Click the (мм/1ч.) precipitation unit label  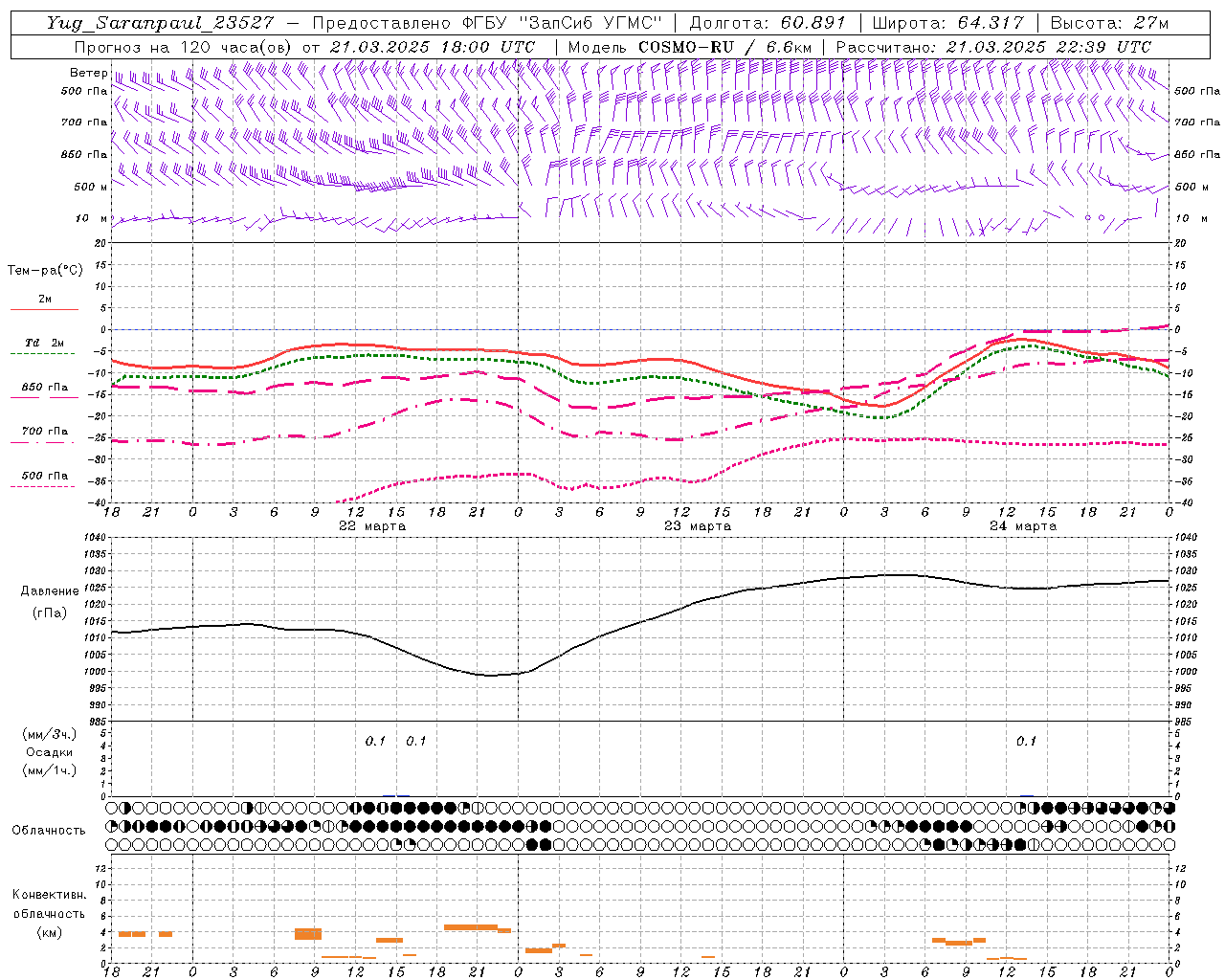[x=50, y=770]
